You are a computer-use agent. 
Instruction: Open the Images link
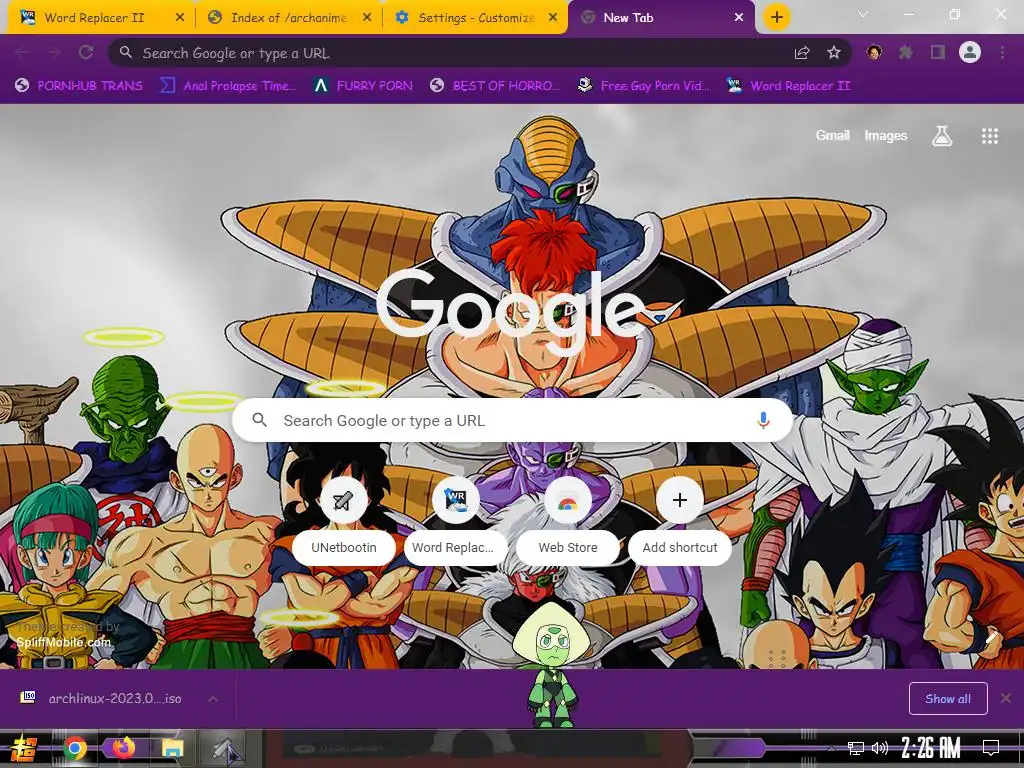[886, 135]
